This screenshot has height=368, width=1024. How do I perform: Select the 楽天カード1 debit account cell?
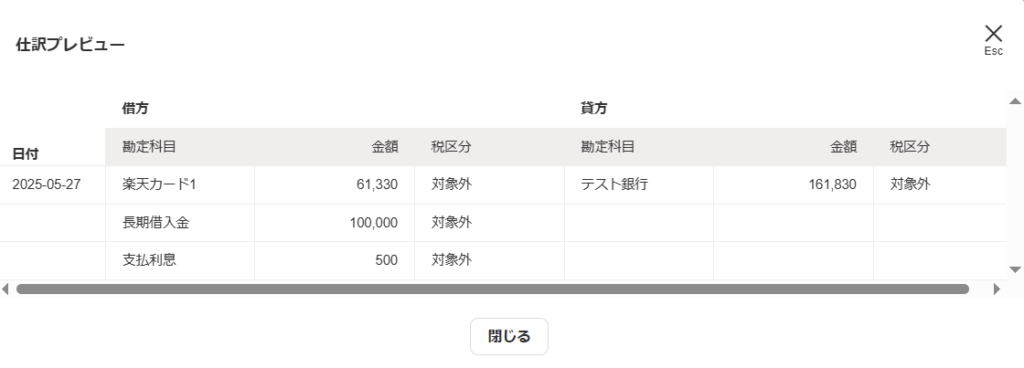click(180, 185)
